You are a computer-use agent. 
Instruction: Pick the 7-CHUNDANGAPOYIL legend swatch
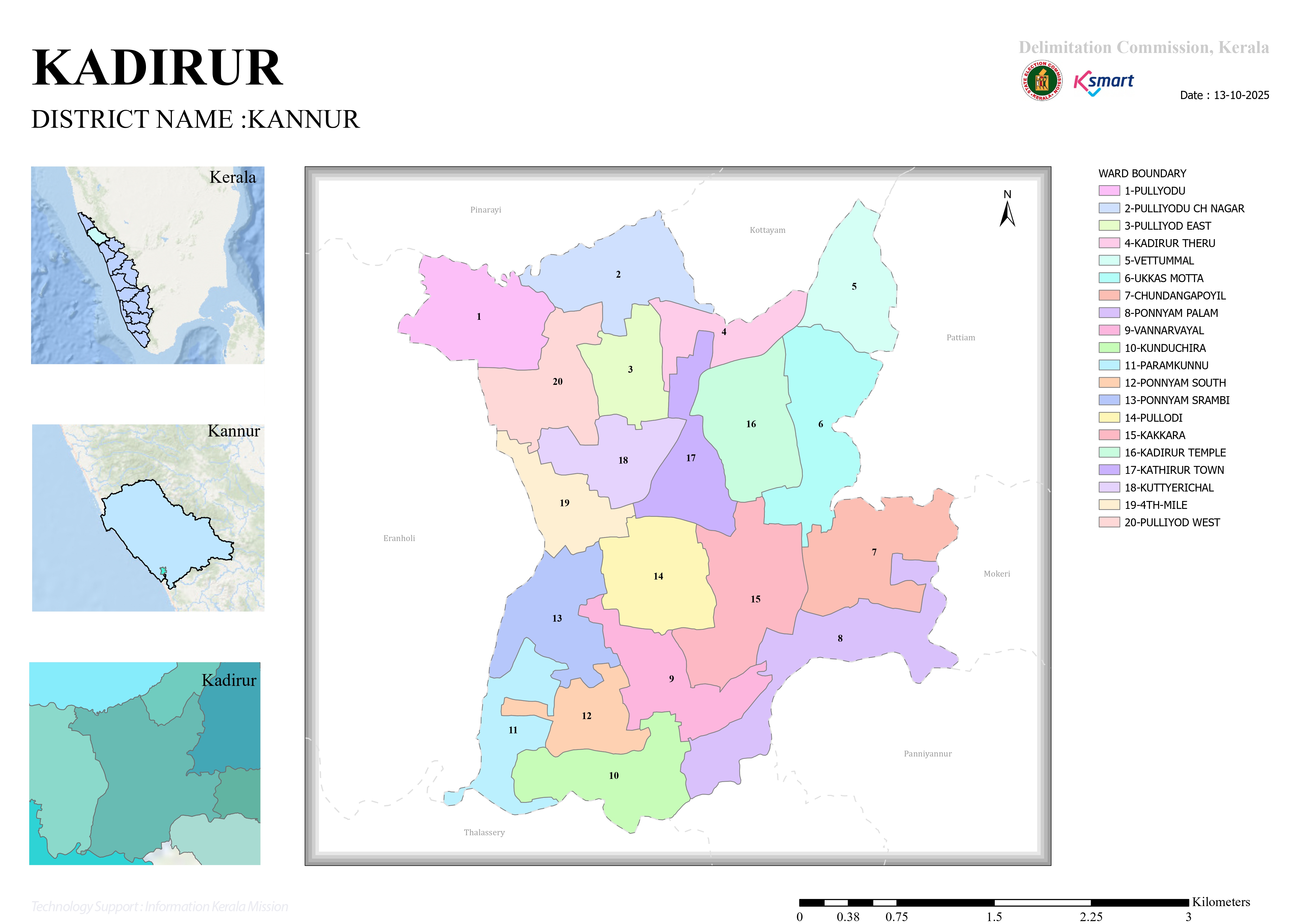[1109, 295]
